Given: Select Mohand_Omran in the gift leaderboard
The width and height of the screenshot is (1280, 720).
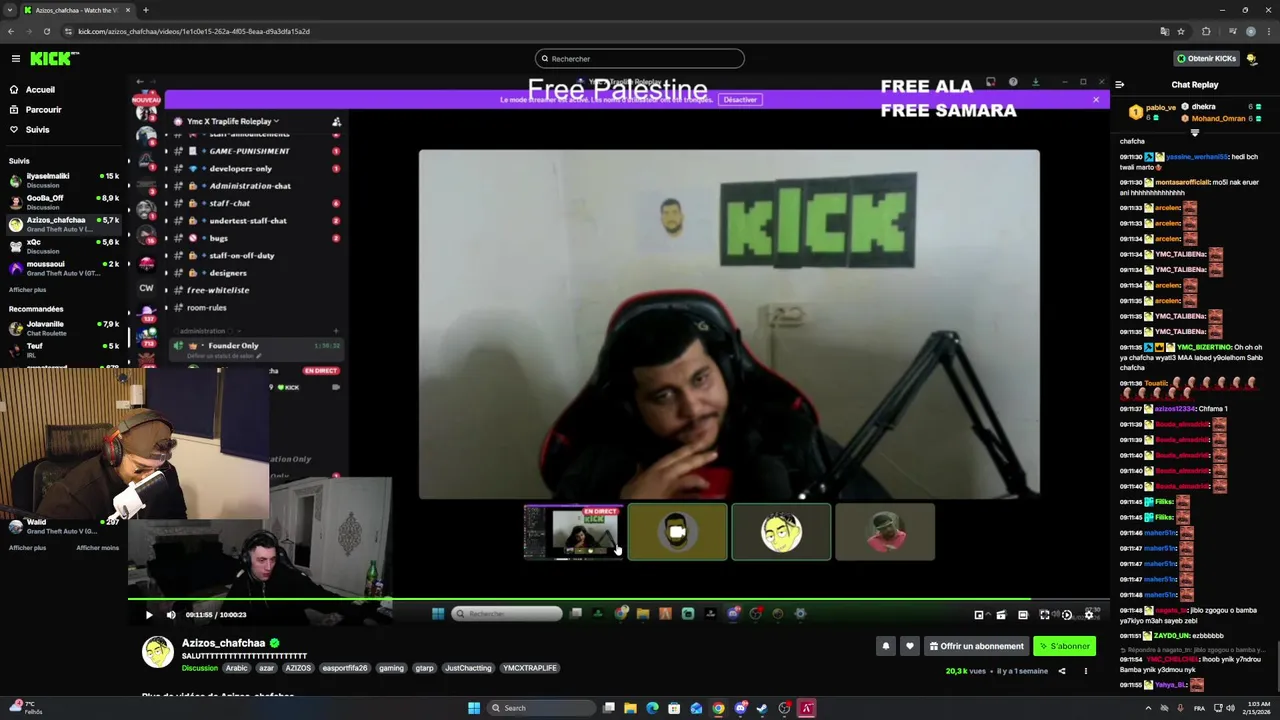Looking at the screenshot, I should tap(1218, 118).
